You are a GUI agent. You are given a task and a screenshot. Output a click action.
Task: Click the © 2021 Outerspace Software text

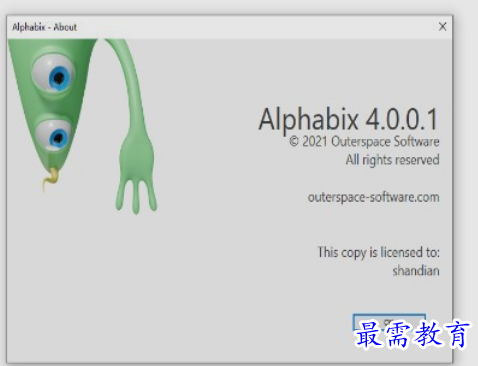(x=364, y=141)
